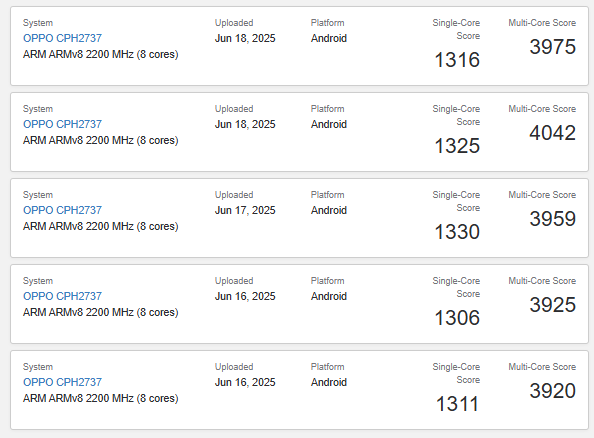Click the Jun 17, 2025 upload date
The width and height of the screenshot is (594, 438).
click(245, 210)
